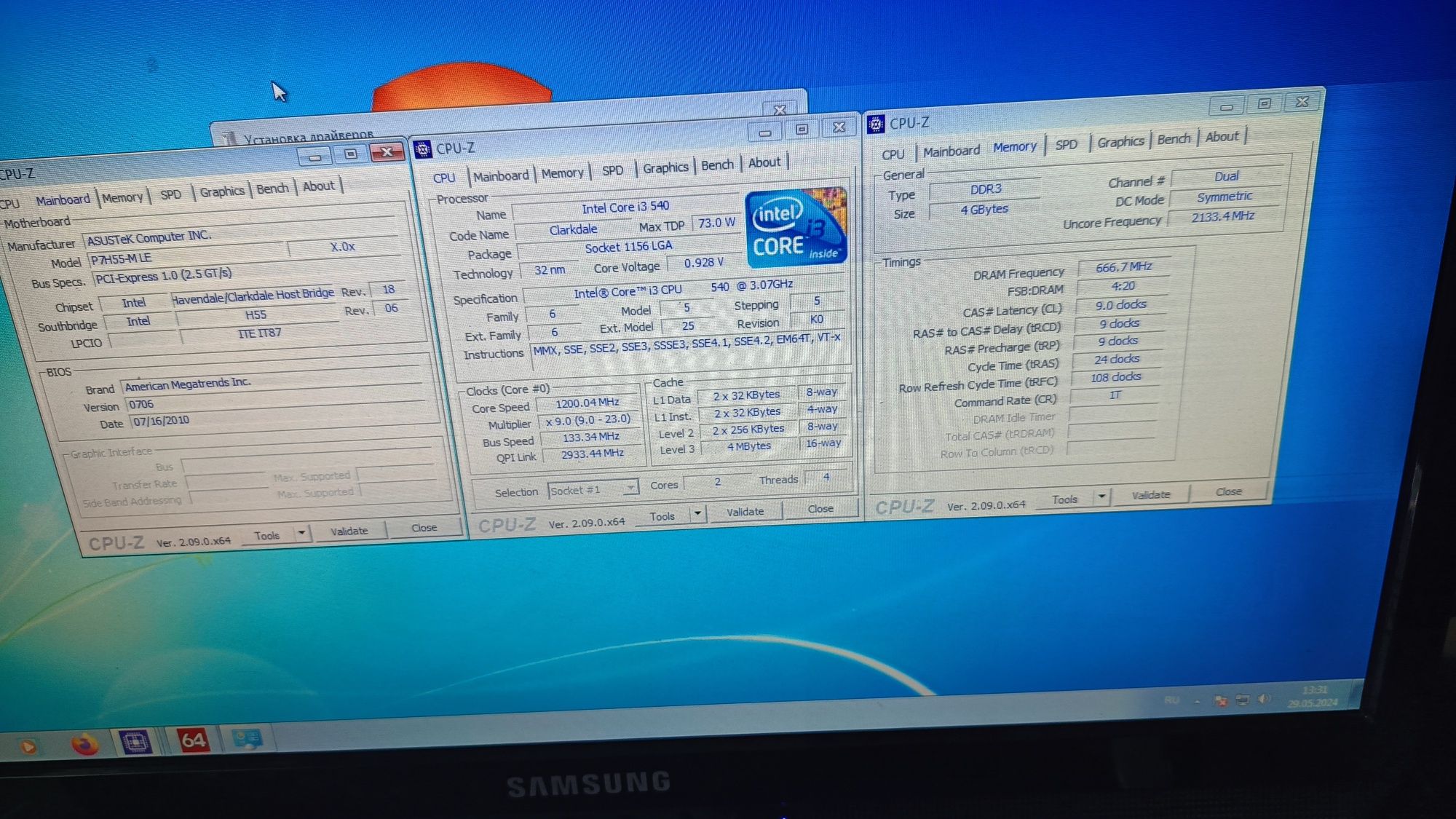
Task: Click the 'Clarkdale' code name value
Action: [x=573, y=230]
